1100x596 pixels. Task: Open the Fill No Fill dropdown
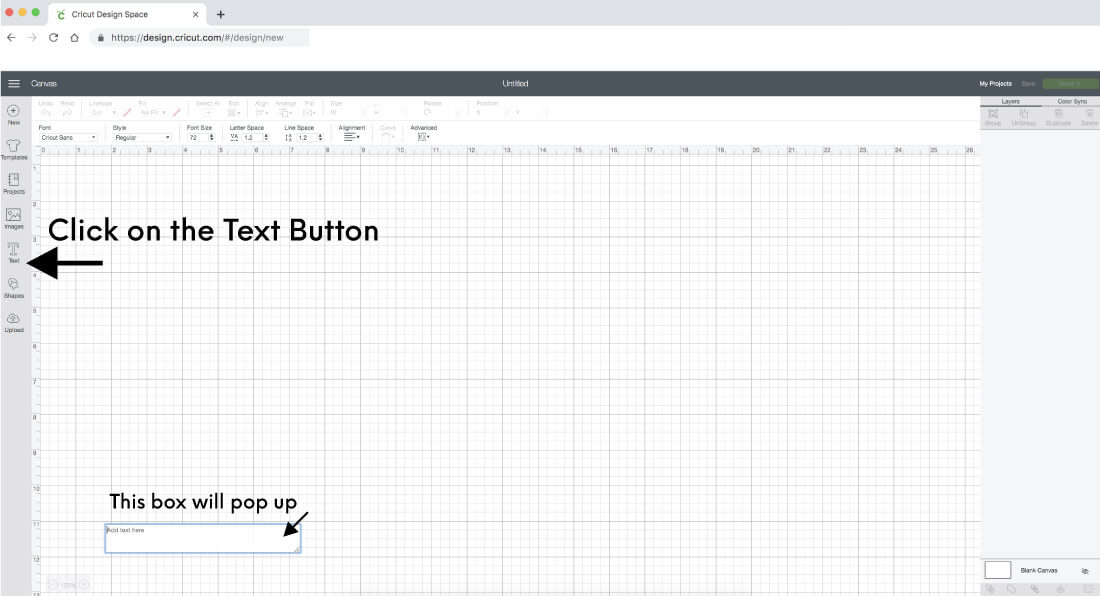coord(153,112)
